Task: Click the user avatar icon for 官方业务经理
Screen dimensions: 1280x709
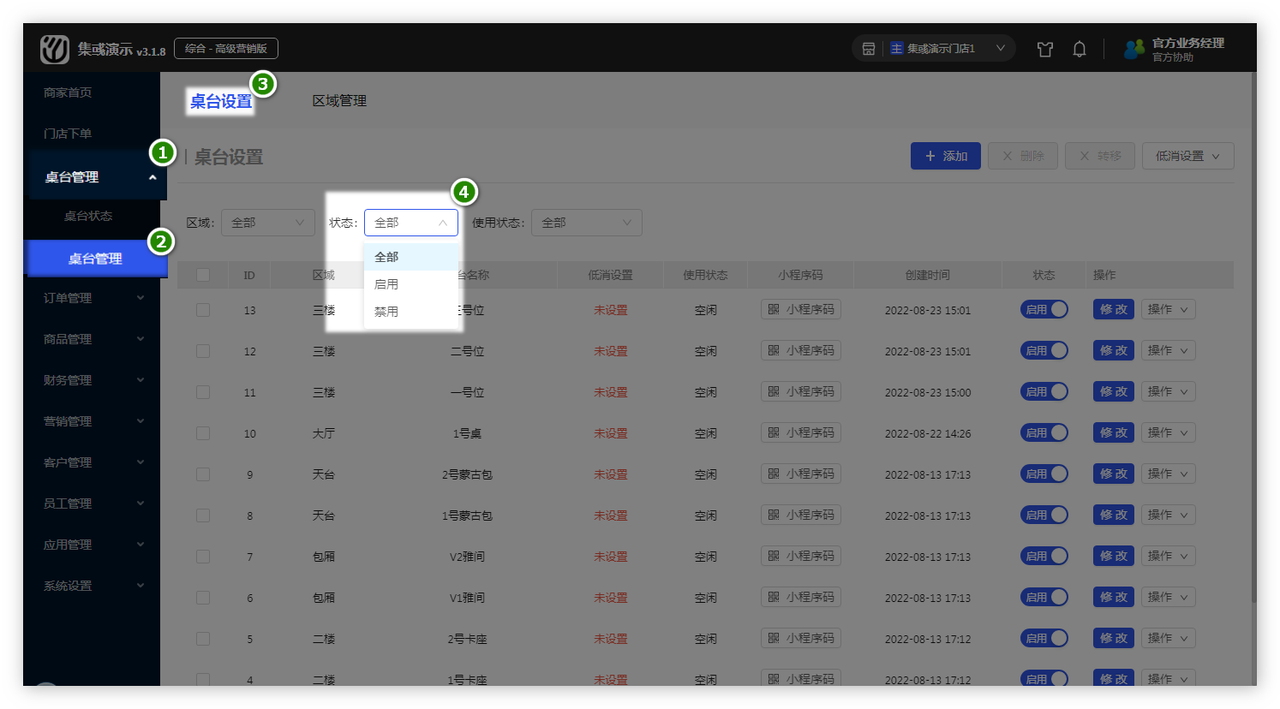Action: [x=1133, y=49]
